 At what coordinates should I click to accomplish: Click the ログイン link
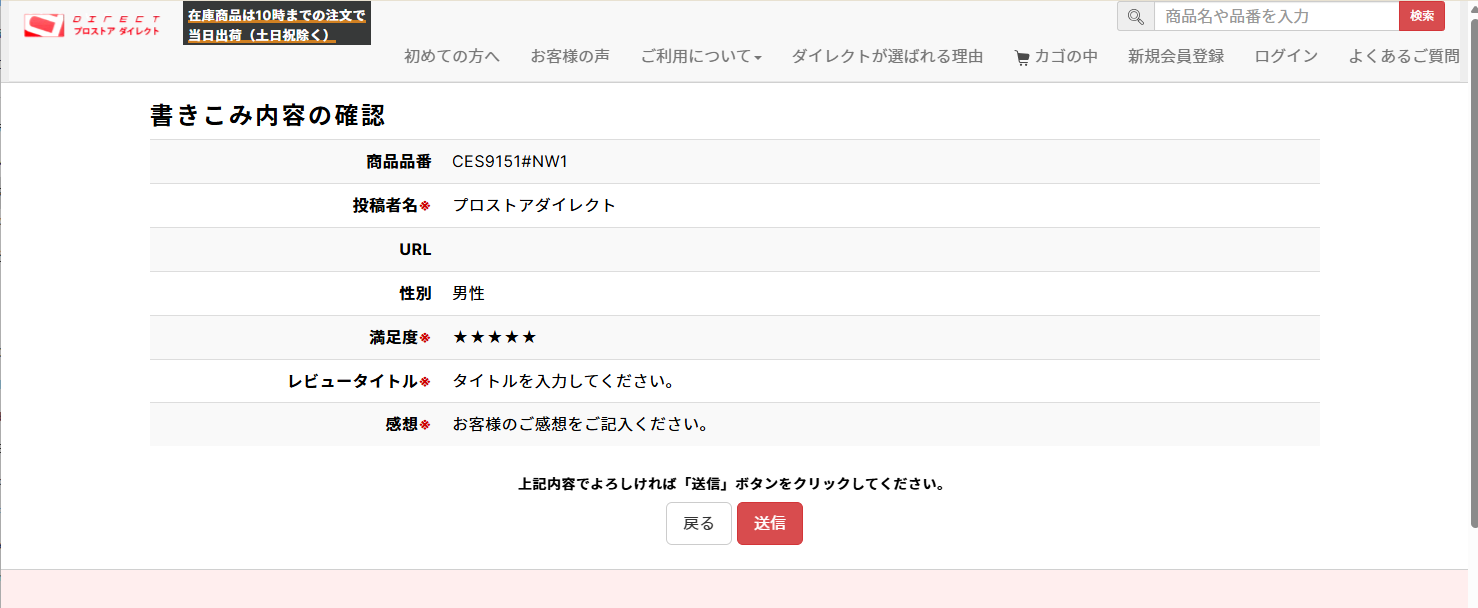pyautogui.click(x=1286, y=56)
